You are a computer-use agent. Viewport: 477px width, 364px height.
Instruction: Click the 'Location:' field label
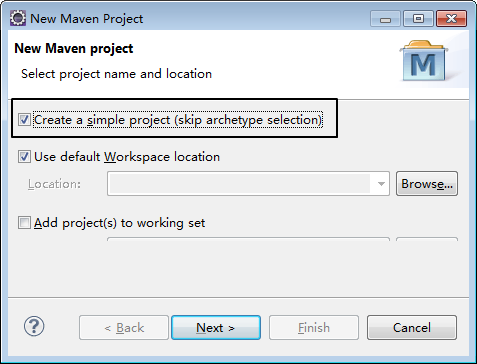[x=54, y=184]
